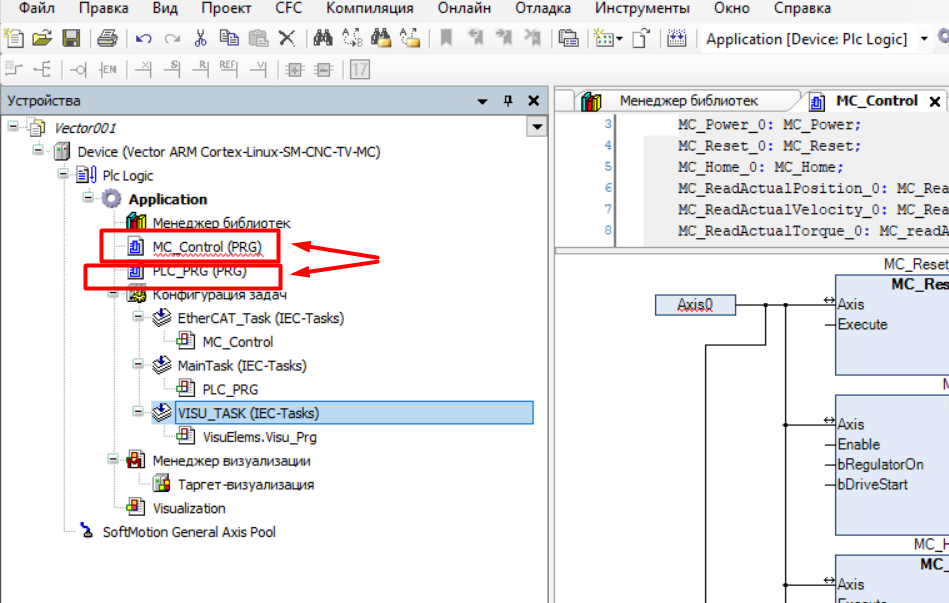This screenshot has height=603, width=949.
Task: Switch to the Менеджер библиотек tab
Action: 688,101
